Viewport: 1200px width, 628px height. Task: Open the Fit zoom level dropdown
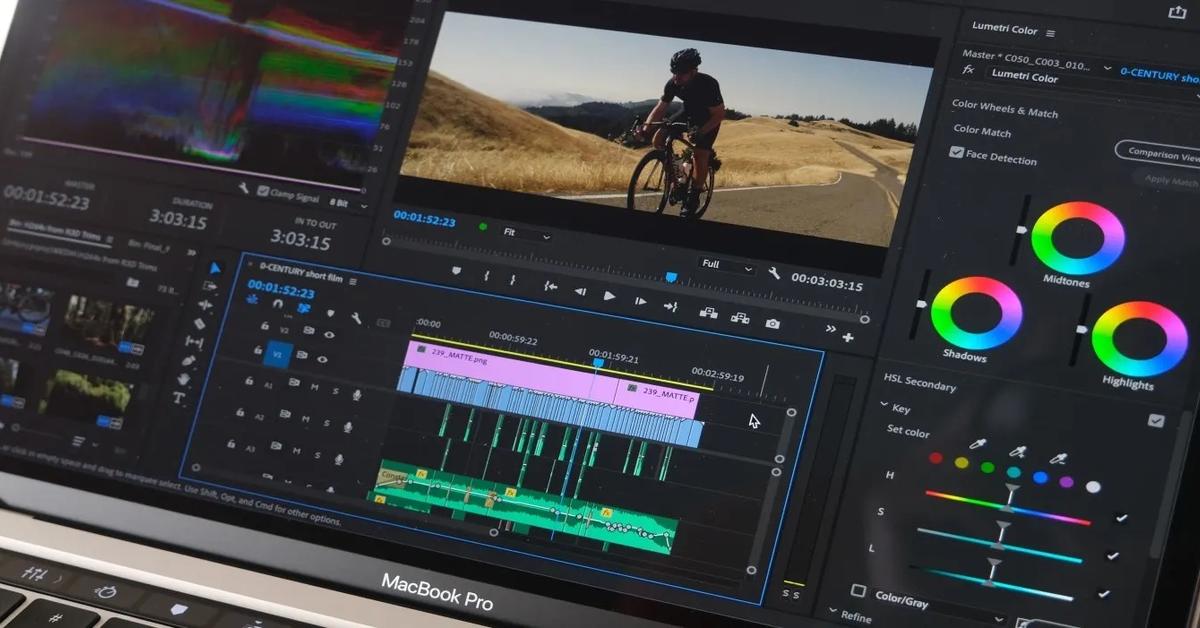526,234
